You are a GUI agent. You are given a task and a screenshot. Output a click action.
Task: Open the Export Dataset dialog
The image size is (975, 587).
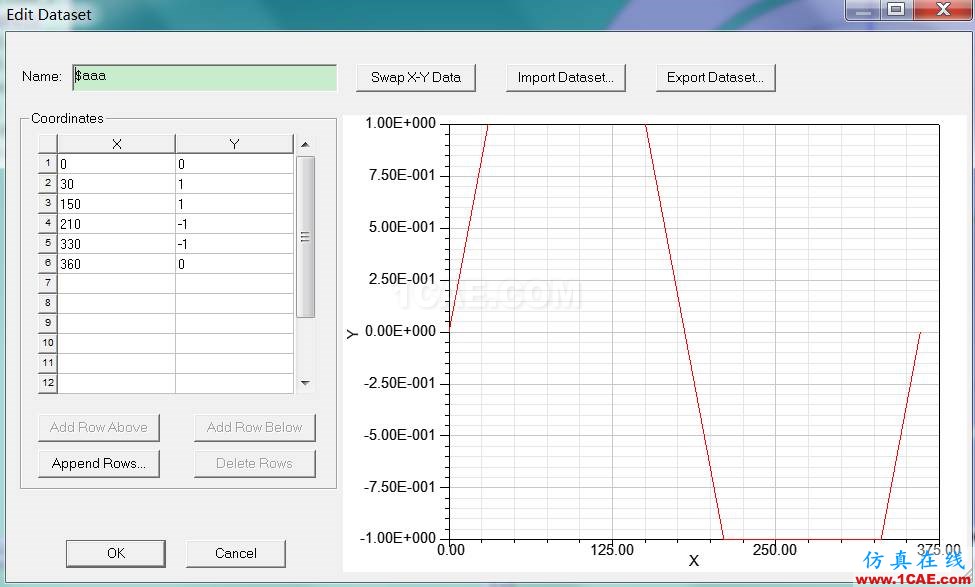point(715,78)
